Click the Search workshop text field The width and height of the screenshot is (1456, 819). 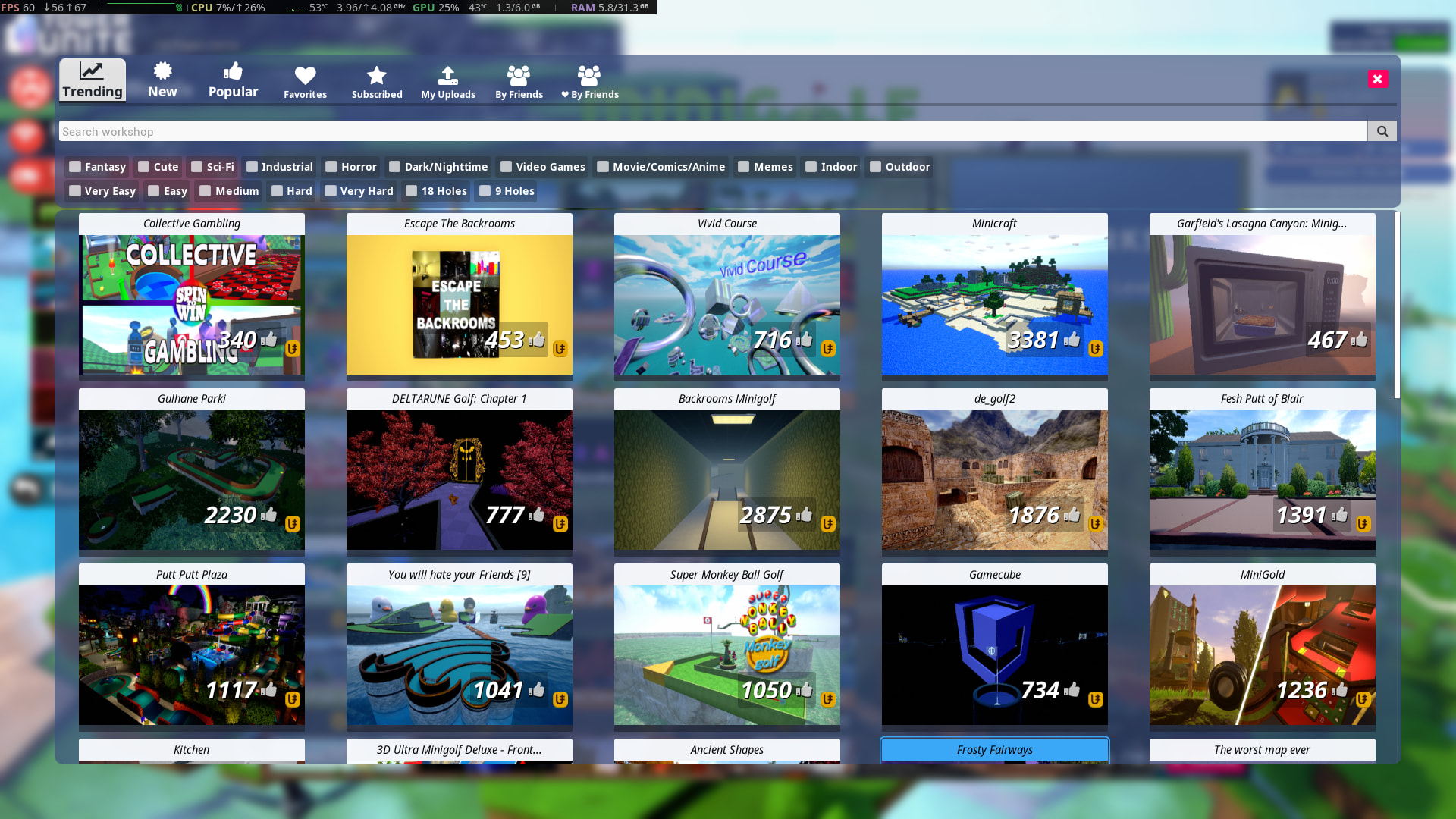pyautogui.click(x=713, y=131)
